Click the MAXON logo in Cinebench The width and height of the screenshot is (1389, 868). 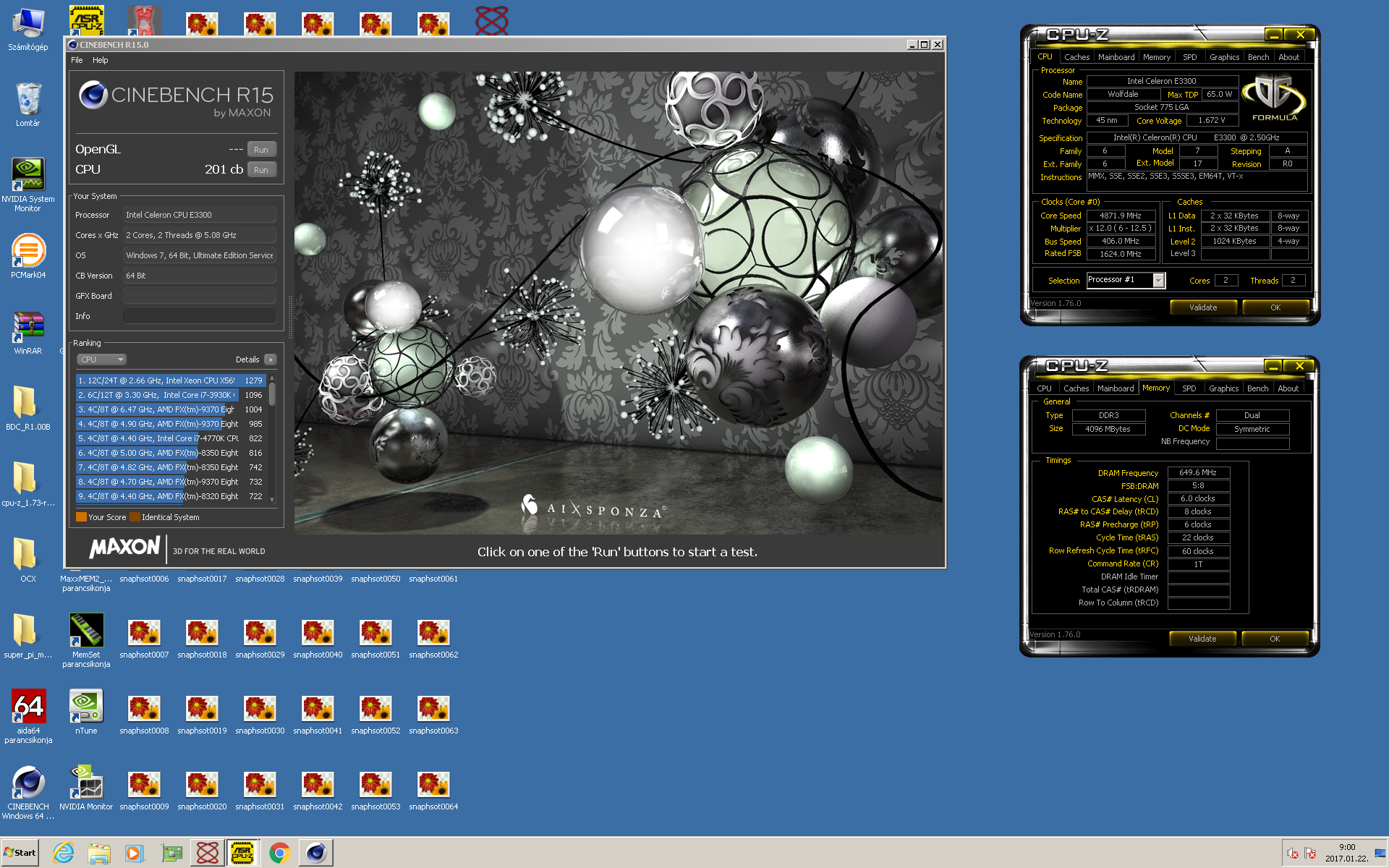click(x=124, y=548)
